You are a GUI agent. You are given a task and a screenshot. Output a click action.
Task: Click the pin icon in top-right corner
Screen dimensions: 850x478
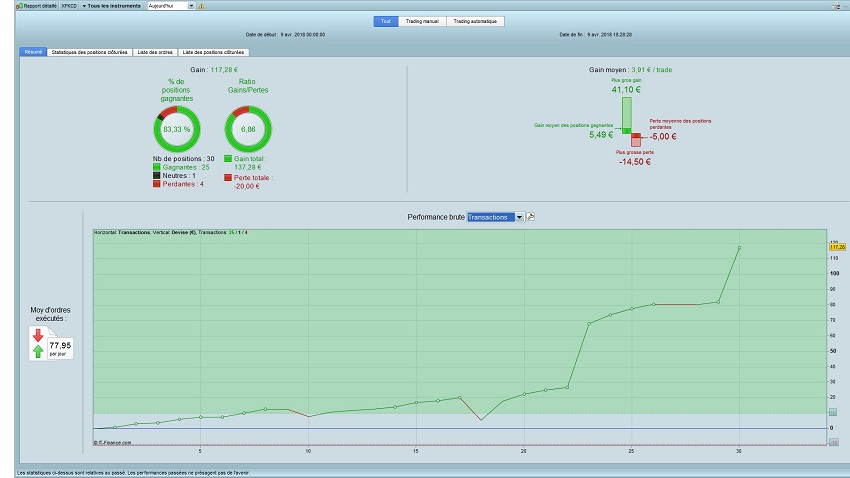click(836, 6)
